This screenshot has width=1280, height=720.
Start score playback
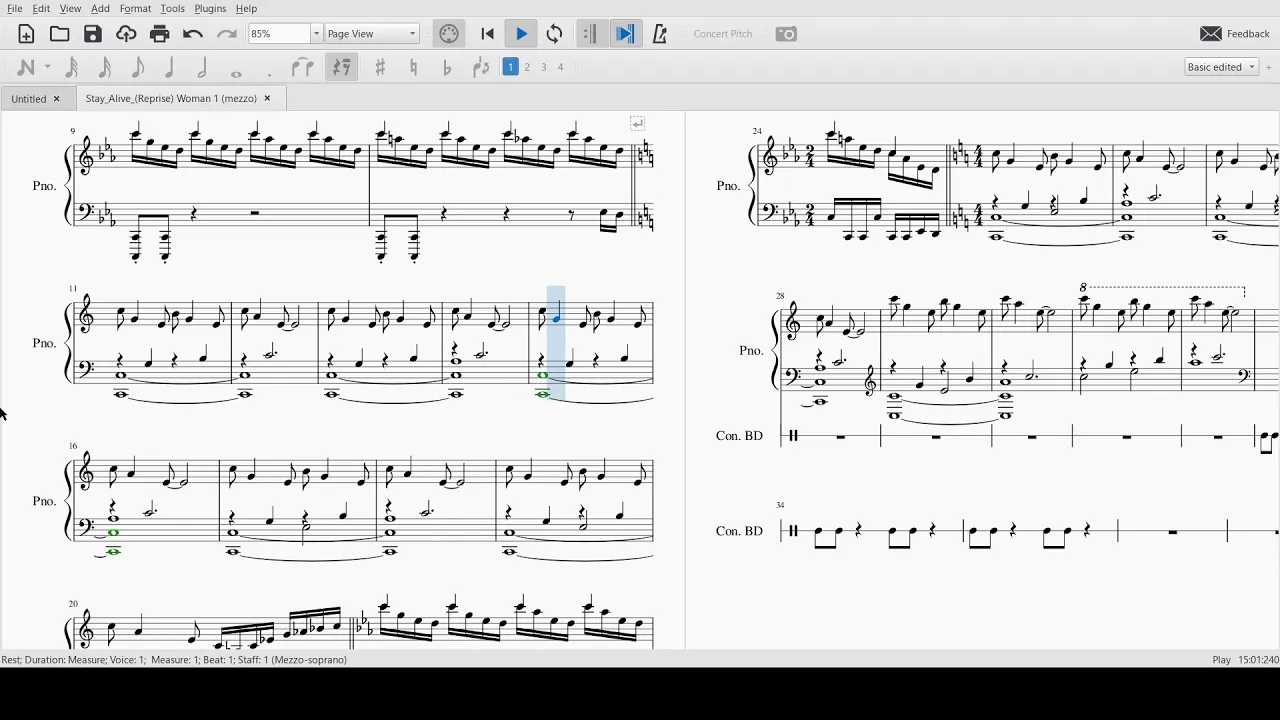[x=521, y=34]
